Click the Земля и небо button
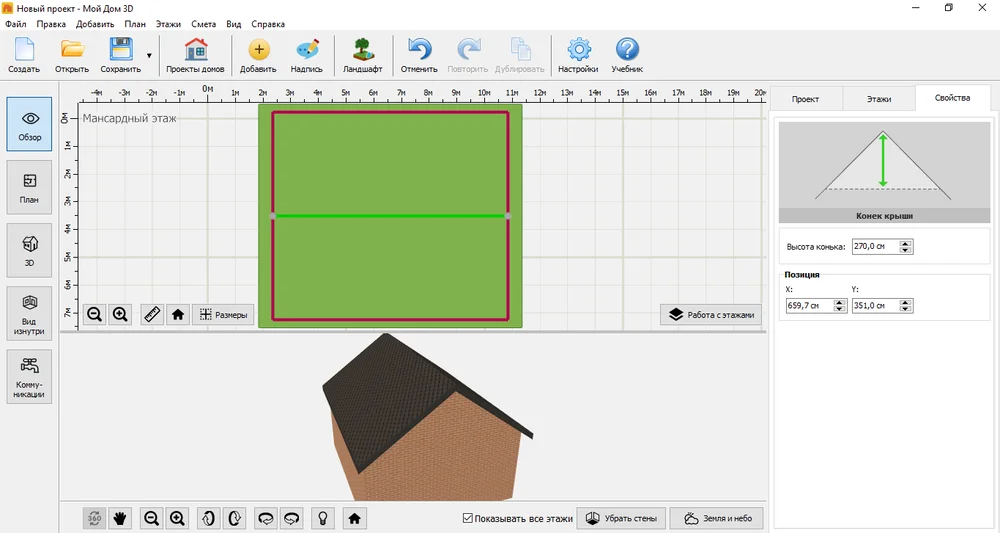 716,518
